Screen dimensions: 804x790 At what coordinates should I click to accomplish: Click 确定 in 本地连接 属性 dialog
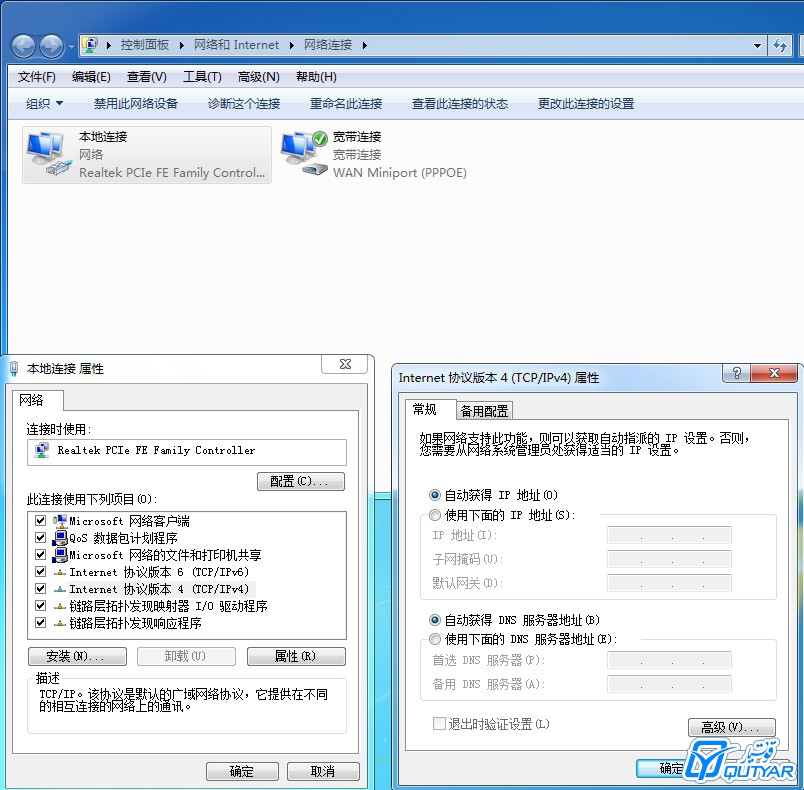243,771
